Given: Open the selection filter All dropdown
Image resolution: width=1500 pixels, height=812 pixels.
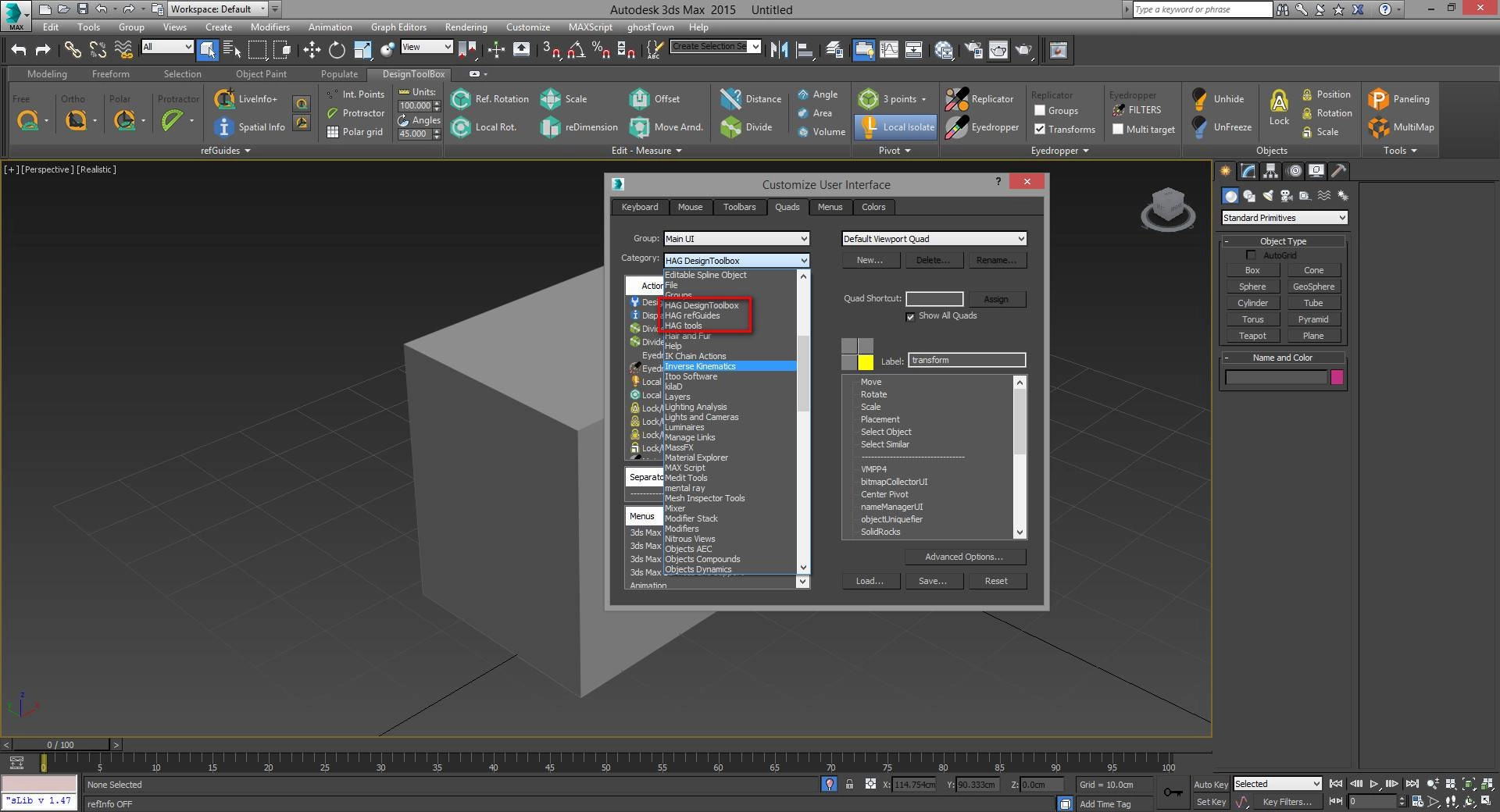Looking at the screenshot, I should tap(167, 47).
